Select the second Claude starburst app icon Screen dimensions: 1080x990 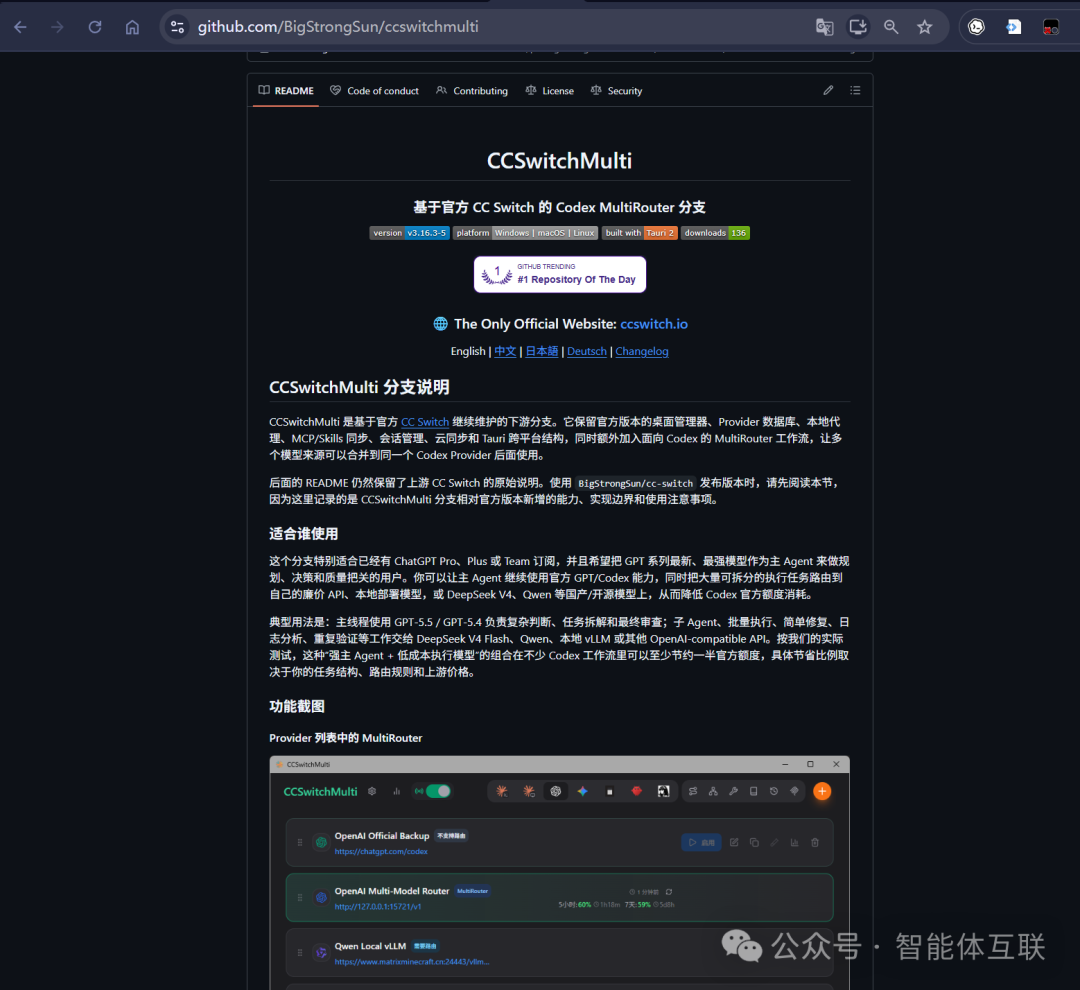click(529, 791)
